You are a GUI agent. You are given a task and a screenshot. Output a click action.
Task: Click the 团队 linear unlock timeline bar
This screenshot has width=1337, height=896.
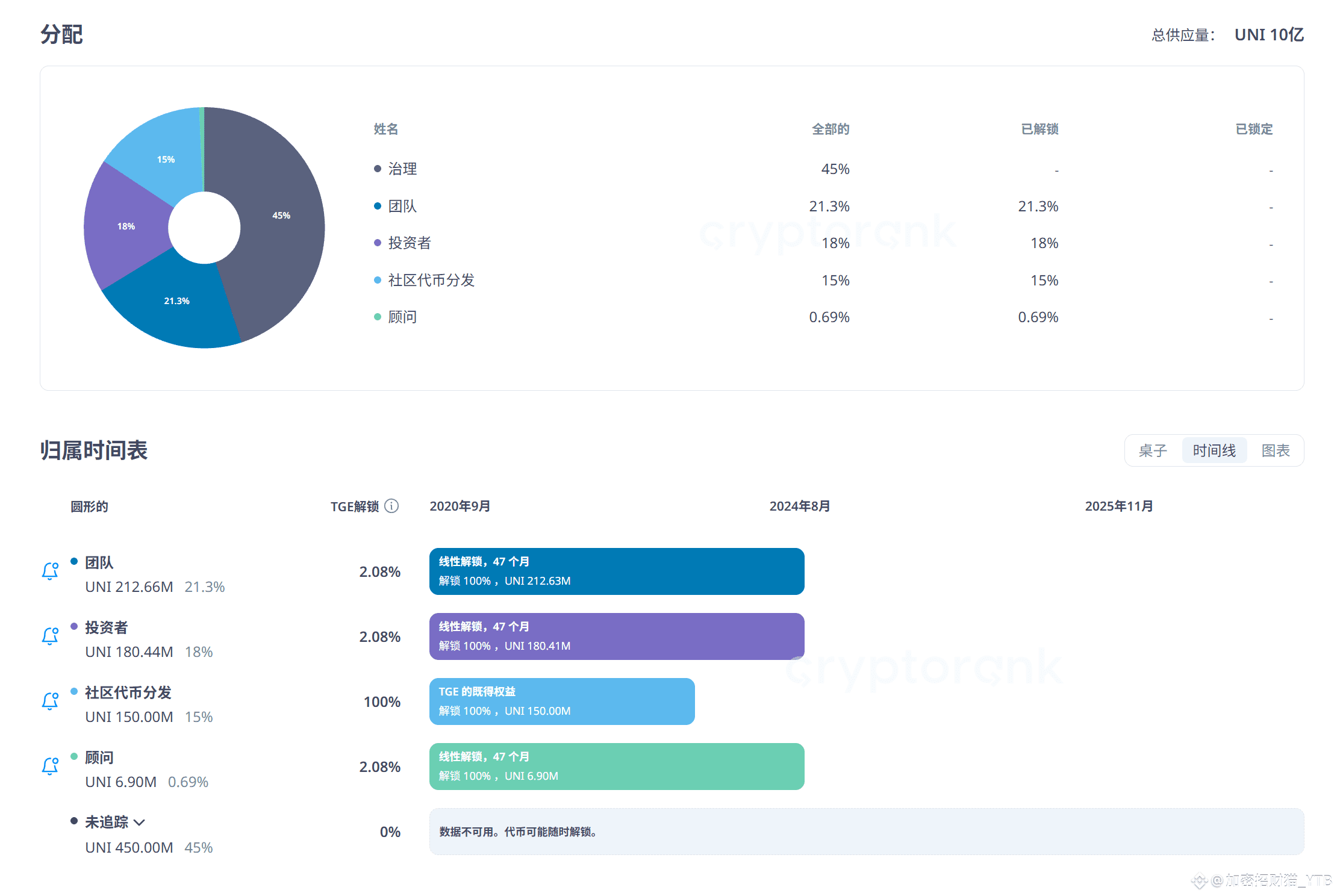pos(616,571)
